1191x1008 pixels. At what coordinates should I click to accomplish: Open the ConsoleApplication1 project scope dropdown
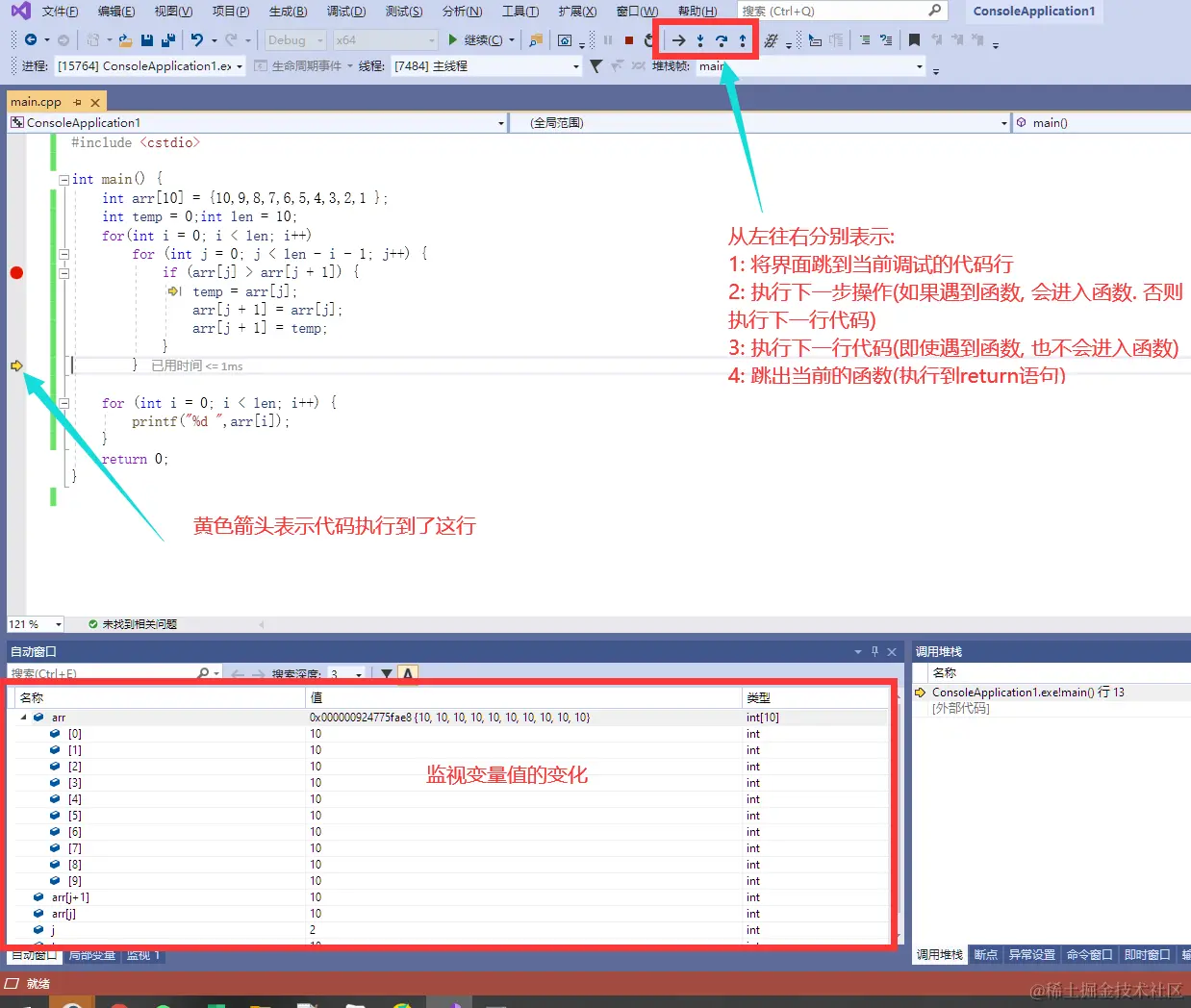coord(257,123)
